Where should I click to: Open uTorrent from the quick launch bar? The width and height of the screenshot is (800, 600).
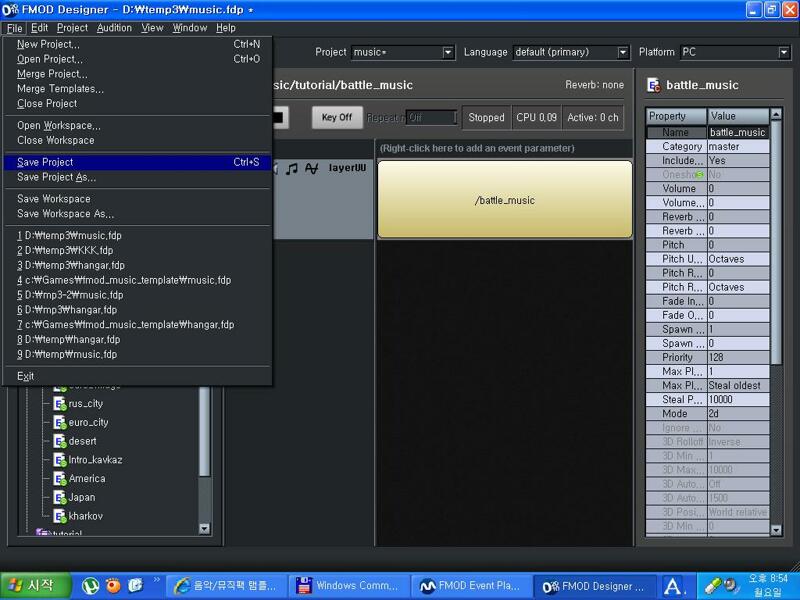tap(90, 586)
